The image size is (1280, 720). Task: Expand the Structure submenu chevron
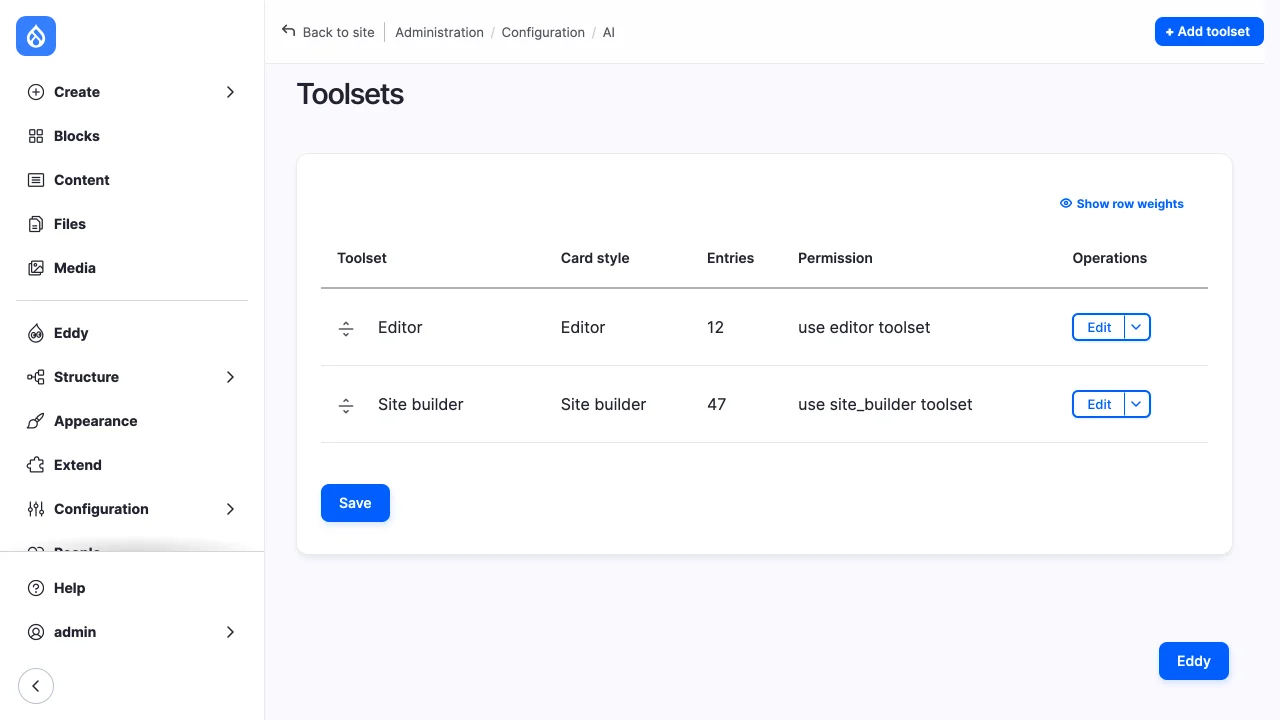coord(230,377)
